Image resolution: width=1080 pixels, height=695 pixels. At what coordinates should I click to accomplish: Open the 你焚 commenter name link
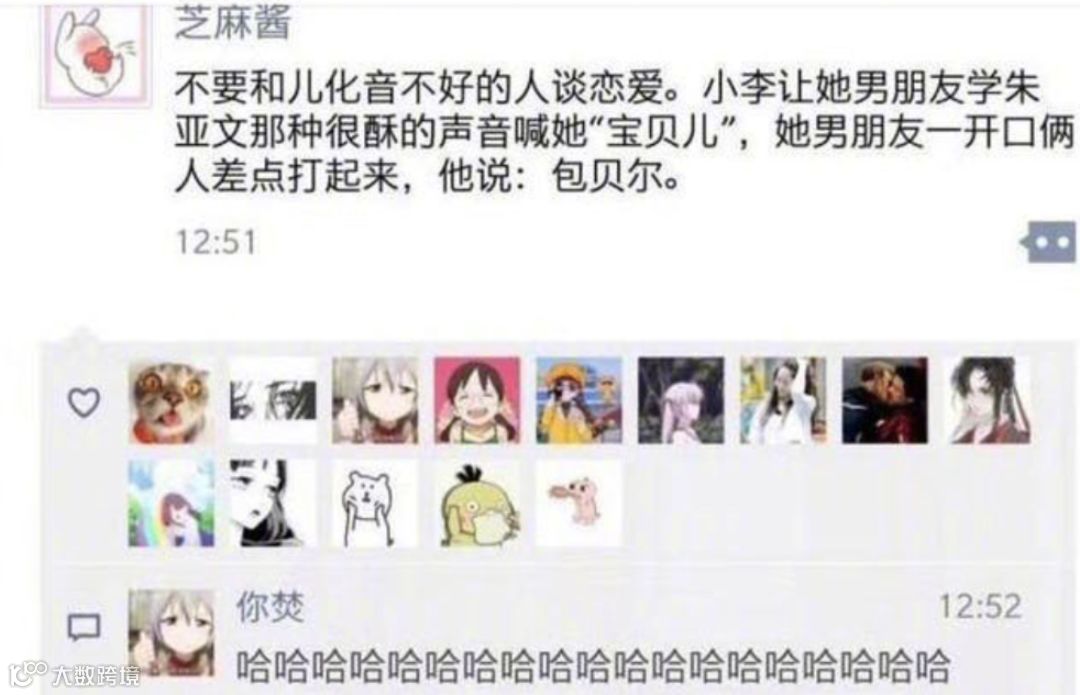(x=270, y=607)
